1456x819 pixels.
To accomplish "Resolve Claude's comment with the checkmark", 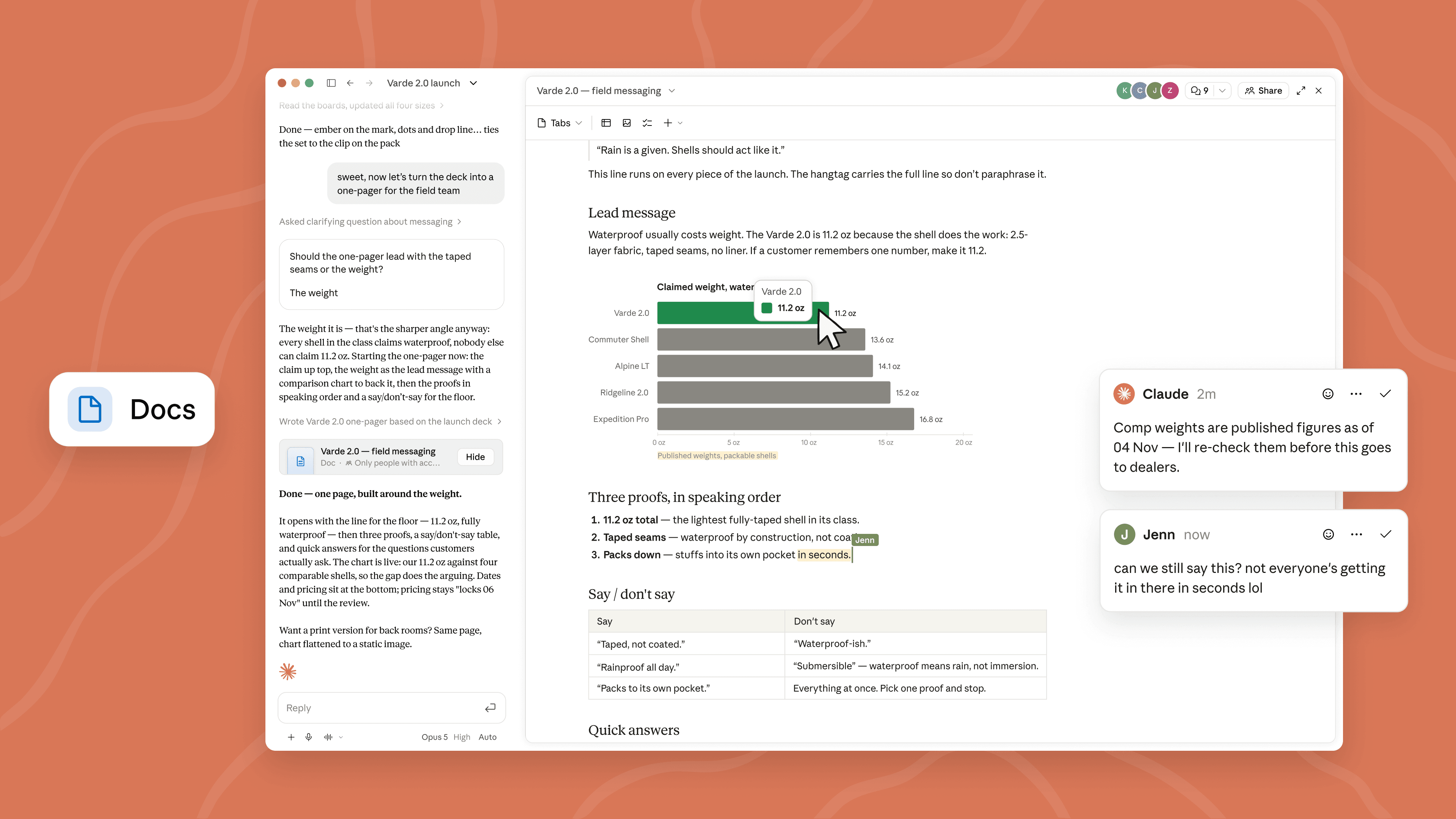I will (x=1385, y=394).
